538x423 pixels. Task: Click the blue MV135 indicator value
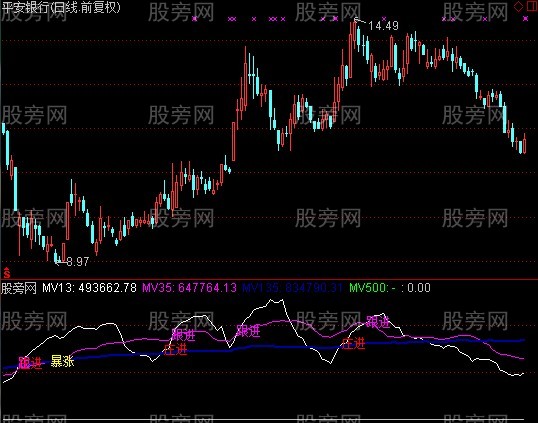coord(292,287)
